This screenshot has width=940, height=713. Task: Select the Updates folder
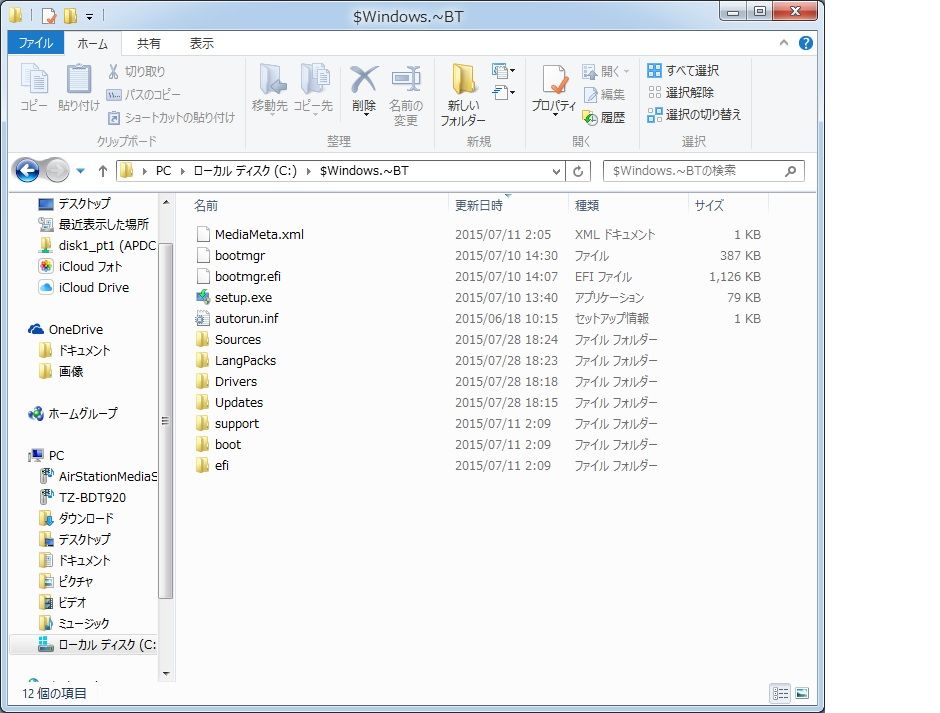coord(239,402)
